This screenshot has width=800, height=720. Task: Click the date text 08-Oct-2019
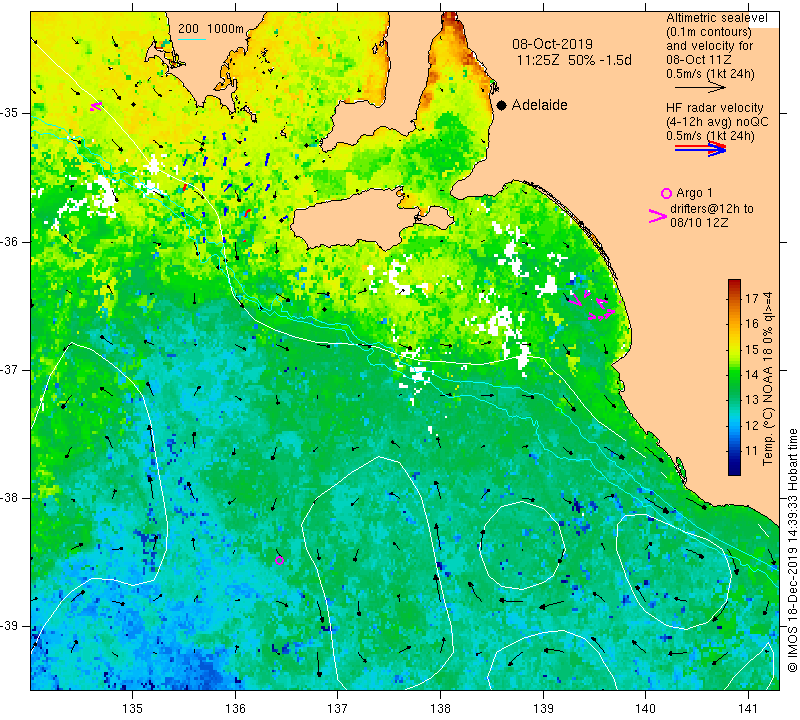pyautogui.click(x=553, y=44)
